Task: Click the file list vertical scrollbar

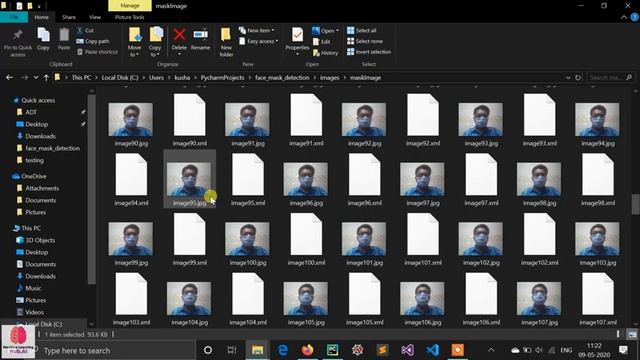Action: [635, 204]
